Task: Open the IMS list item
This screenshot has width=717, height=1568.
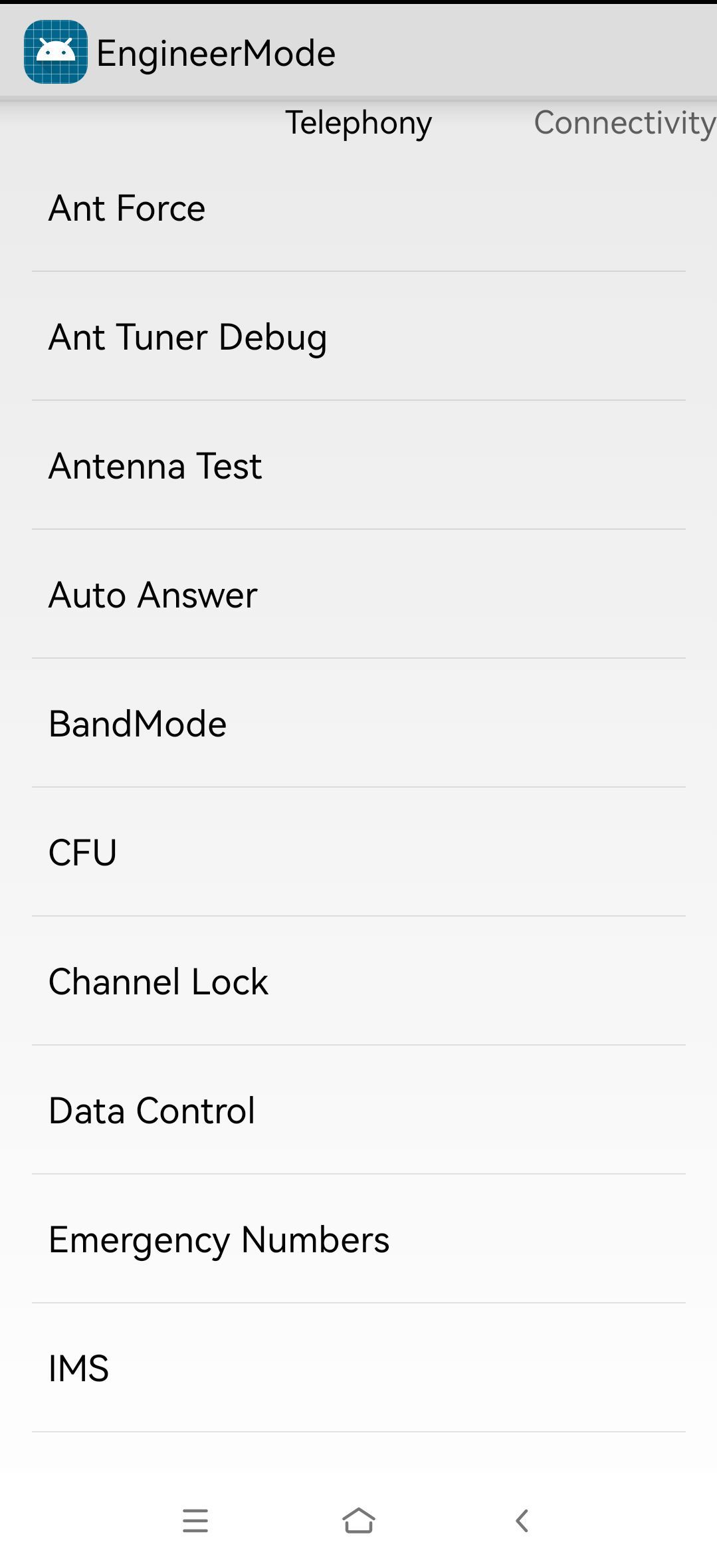Action: point(359,1368)
